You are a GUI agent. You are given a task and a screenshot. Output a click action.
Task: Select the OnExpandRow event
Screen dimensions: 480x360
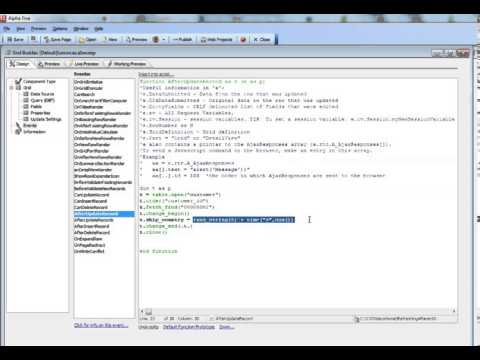point(88,239)
